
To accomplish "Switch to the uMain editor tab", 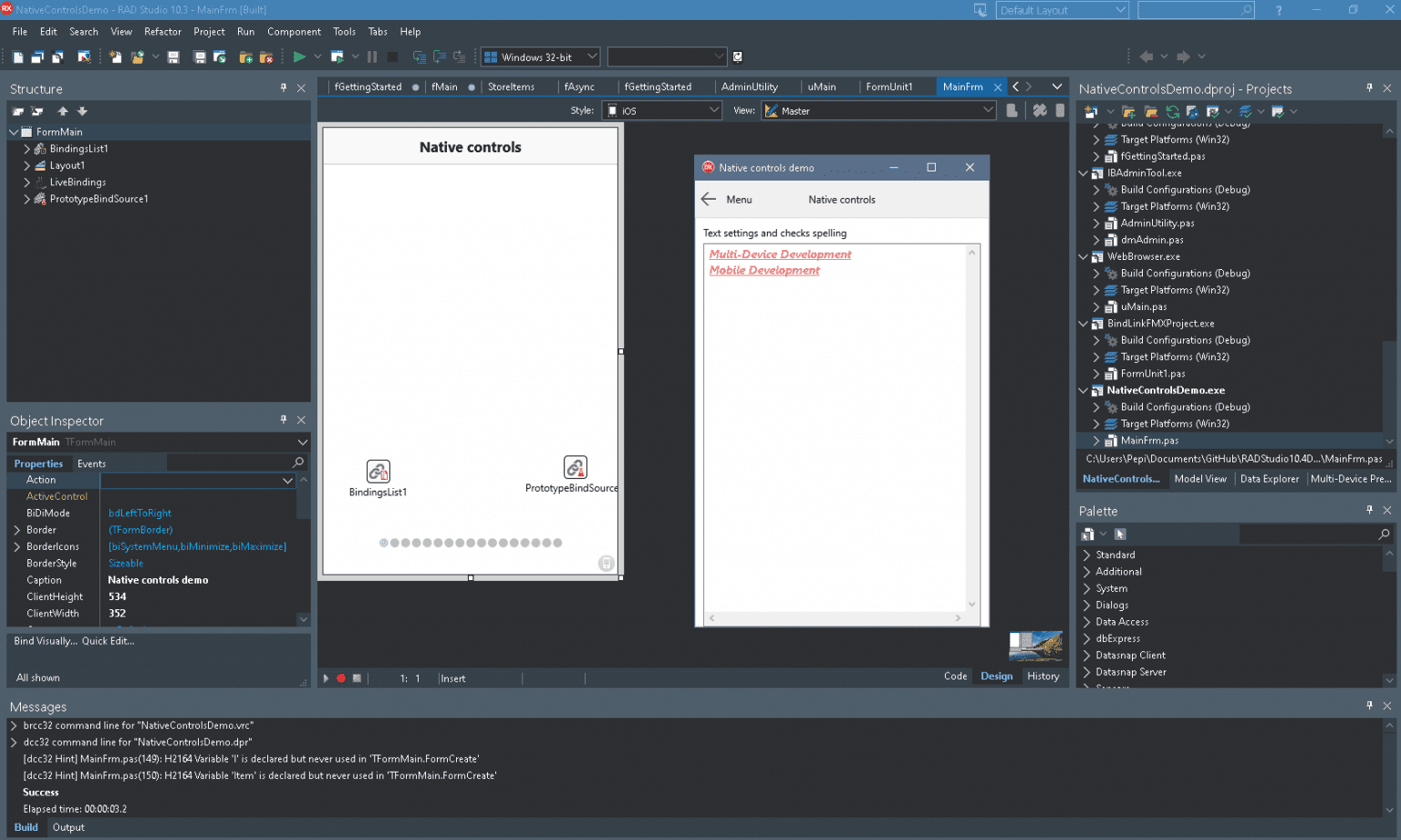I will click(822, 87).
